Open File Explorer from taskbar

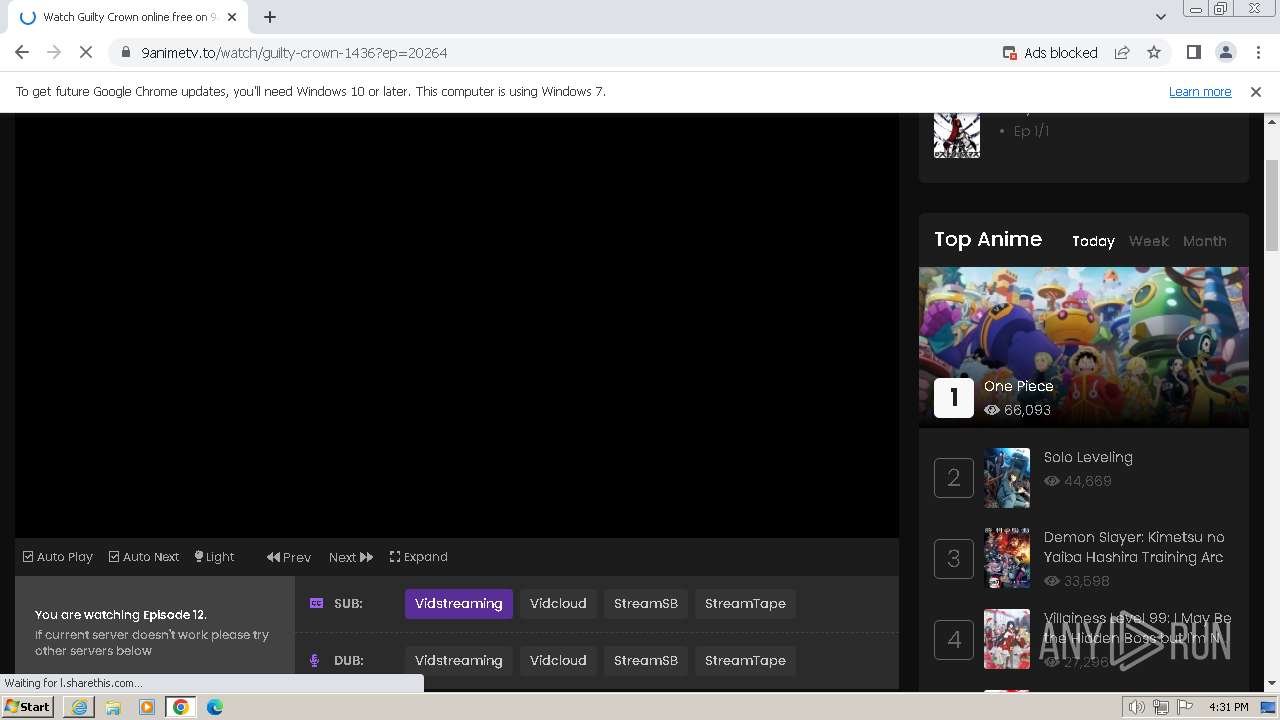(113, 707)
